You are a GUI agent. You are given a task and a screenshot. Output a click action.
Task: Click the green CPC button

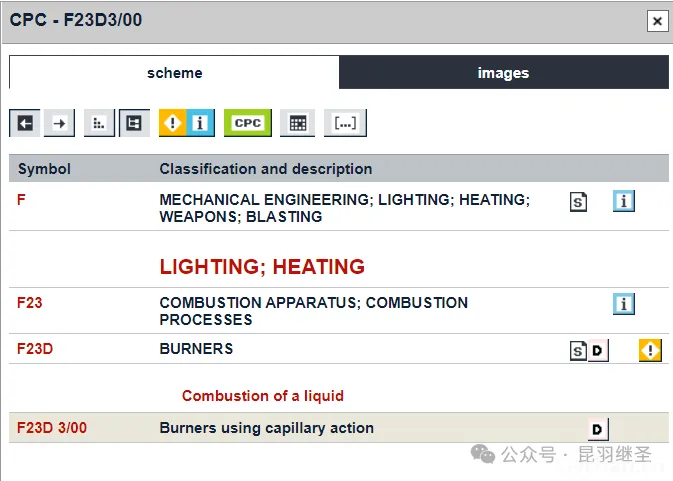[x=247, y=123]
